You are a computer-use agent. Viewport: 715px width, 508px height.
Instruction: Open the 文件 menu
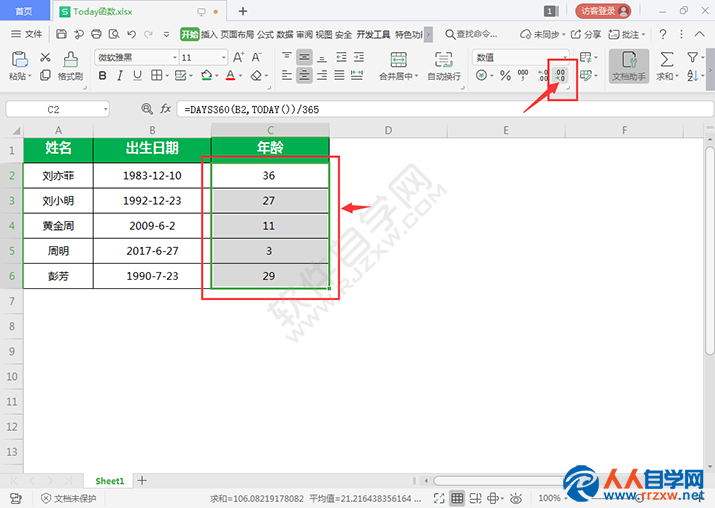pyautogui.click(x=26, y=34)
